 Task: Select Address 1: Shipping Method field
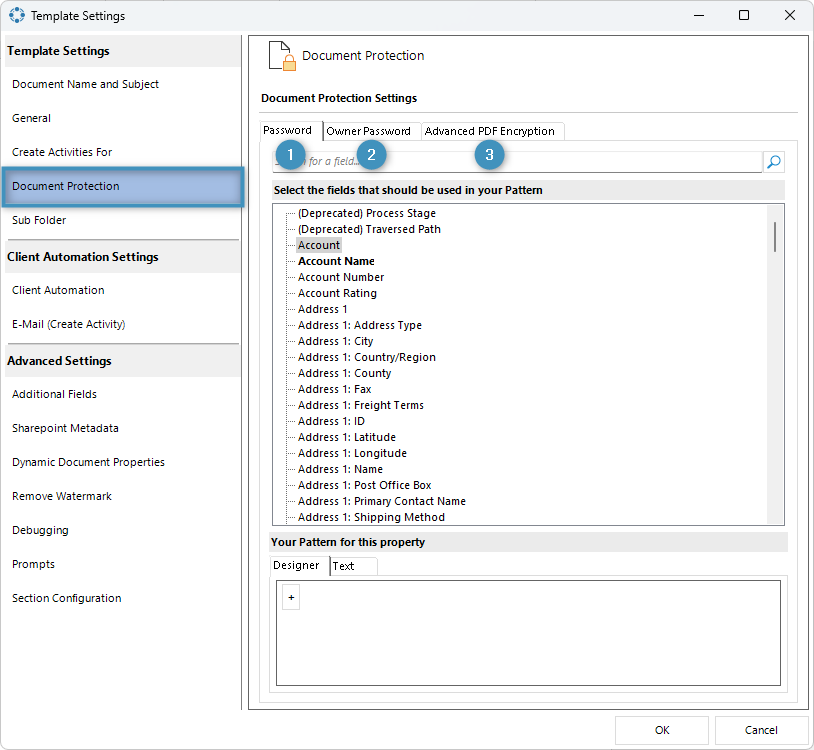click(371, 517)
